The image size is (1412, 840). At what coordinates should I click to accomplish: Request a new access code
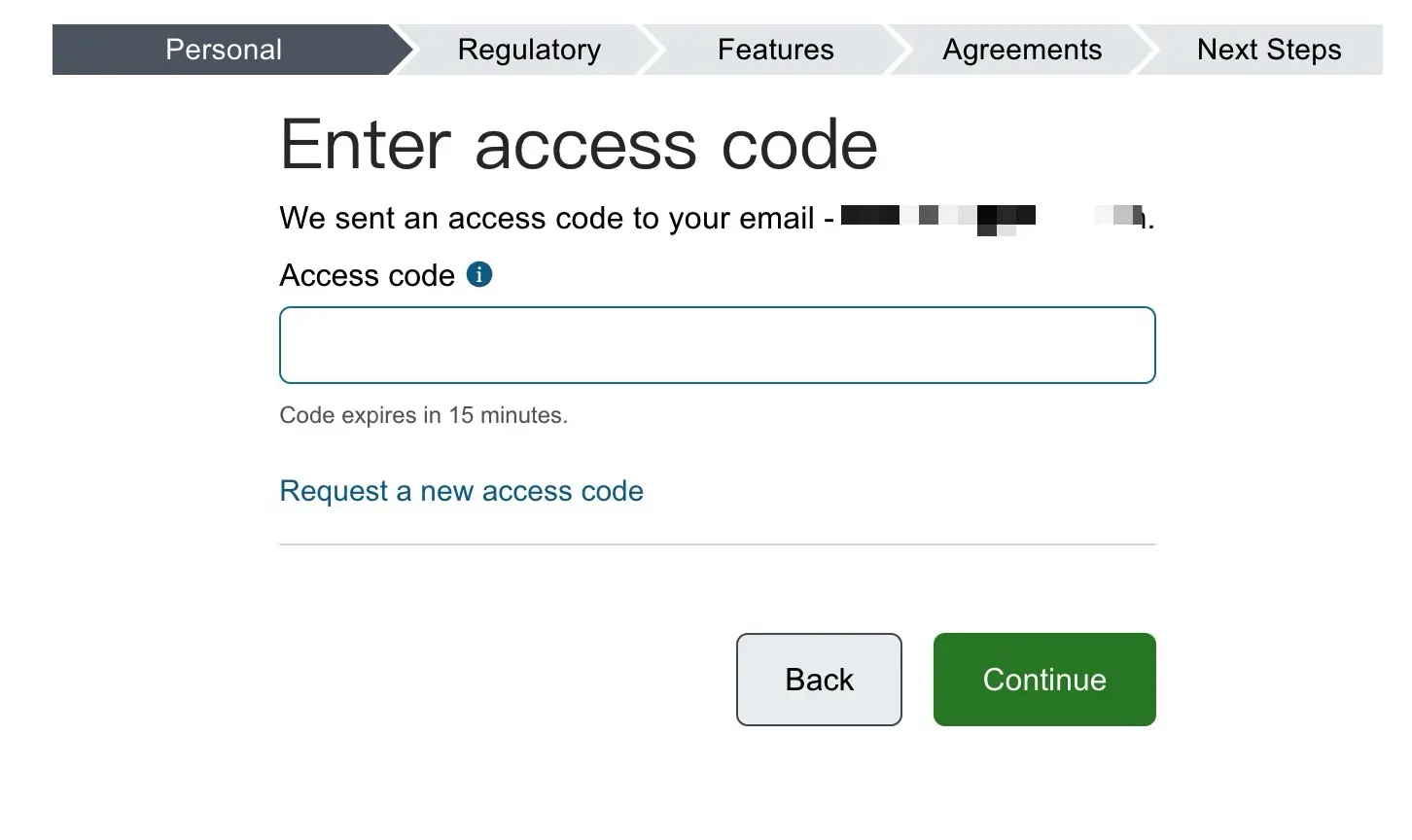[x=461, y=491]
